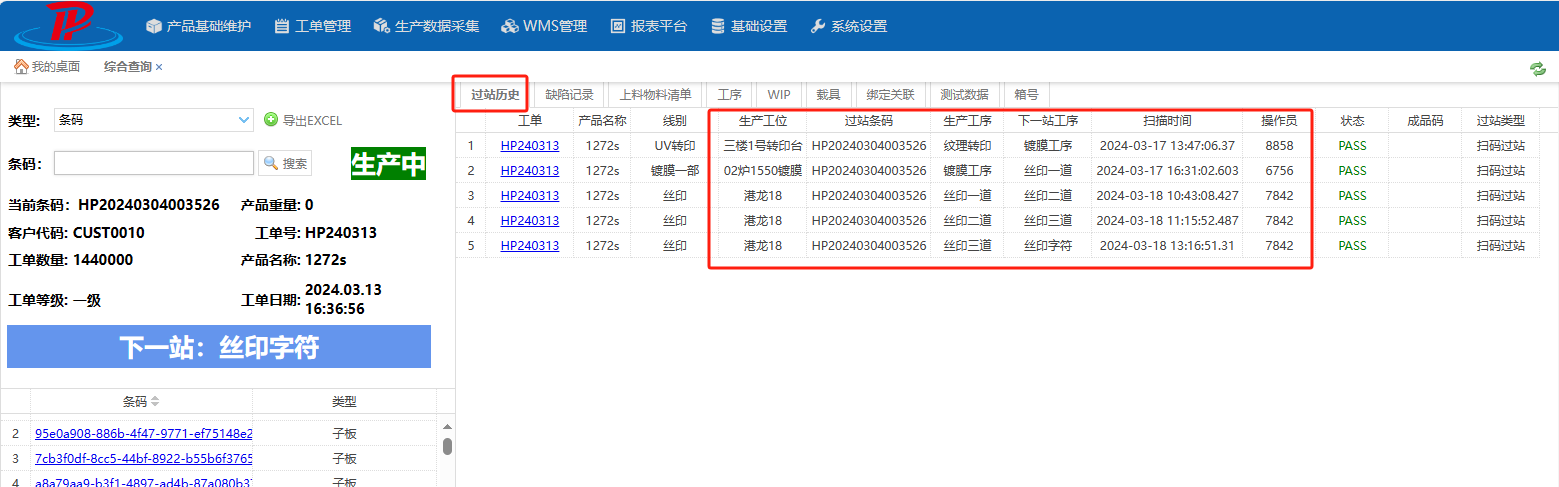
Task: Click the green refresh icon at top right
Action: [x=1537, y=68]
